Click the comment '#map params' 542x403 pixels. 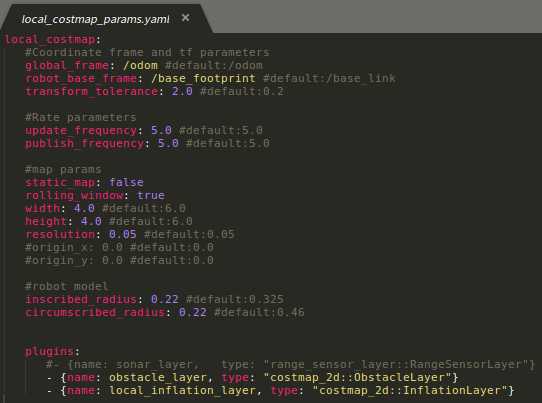pyautogui.click(x=63, y=169)
